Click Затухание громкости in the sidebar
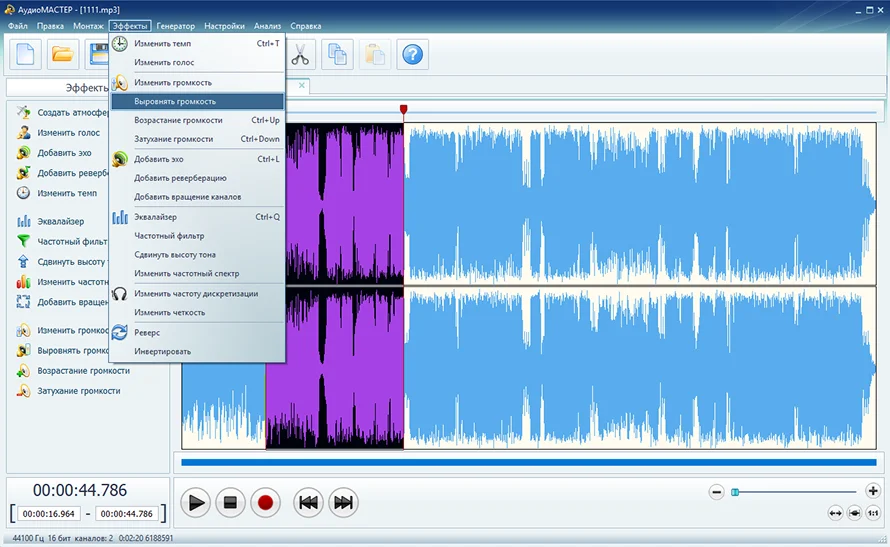This screenshot has height=547, width=890. [78, 391]
